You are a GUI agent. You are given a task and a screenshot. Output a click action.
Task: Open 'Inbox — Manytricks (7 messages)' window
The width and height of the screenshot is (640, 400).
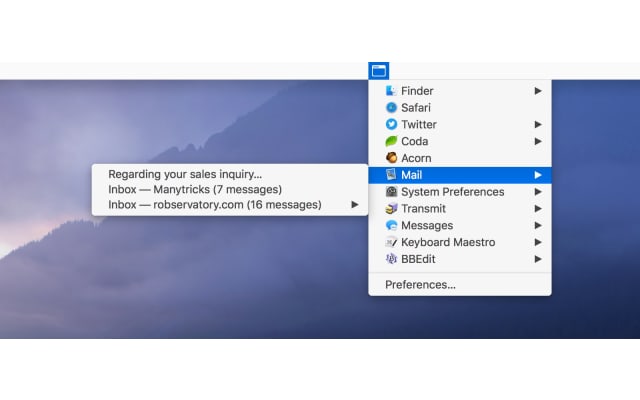pos(230,189)
